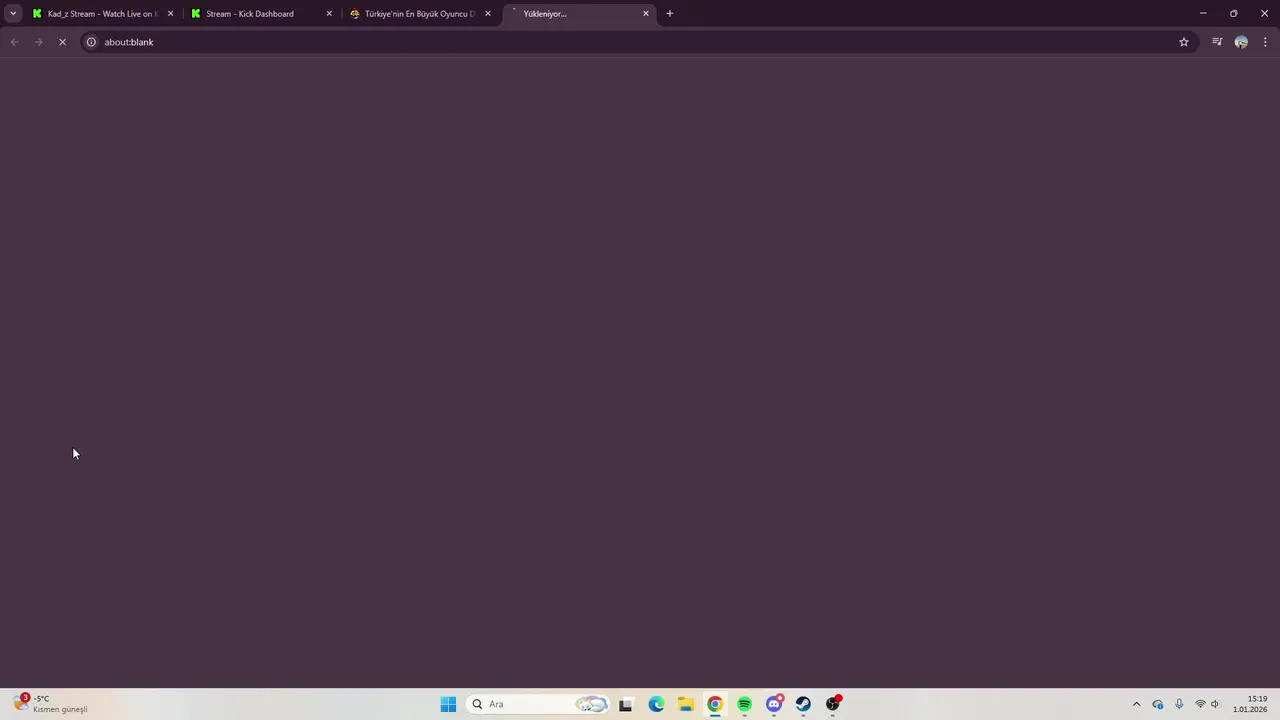Switch to the Kad_z Stream tab
This screenshot has width=1280, height=720.
pos(103,14)
